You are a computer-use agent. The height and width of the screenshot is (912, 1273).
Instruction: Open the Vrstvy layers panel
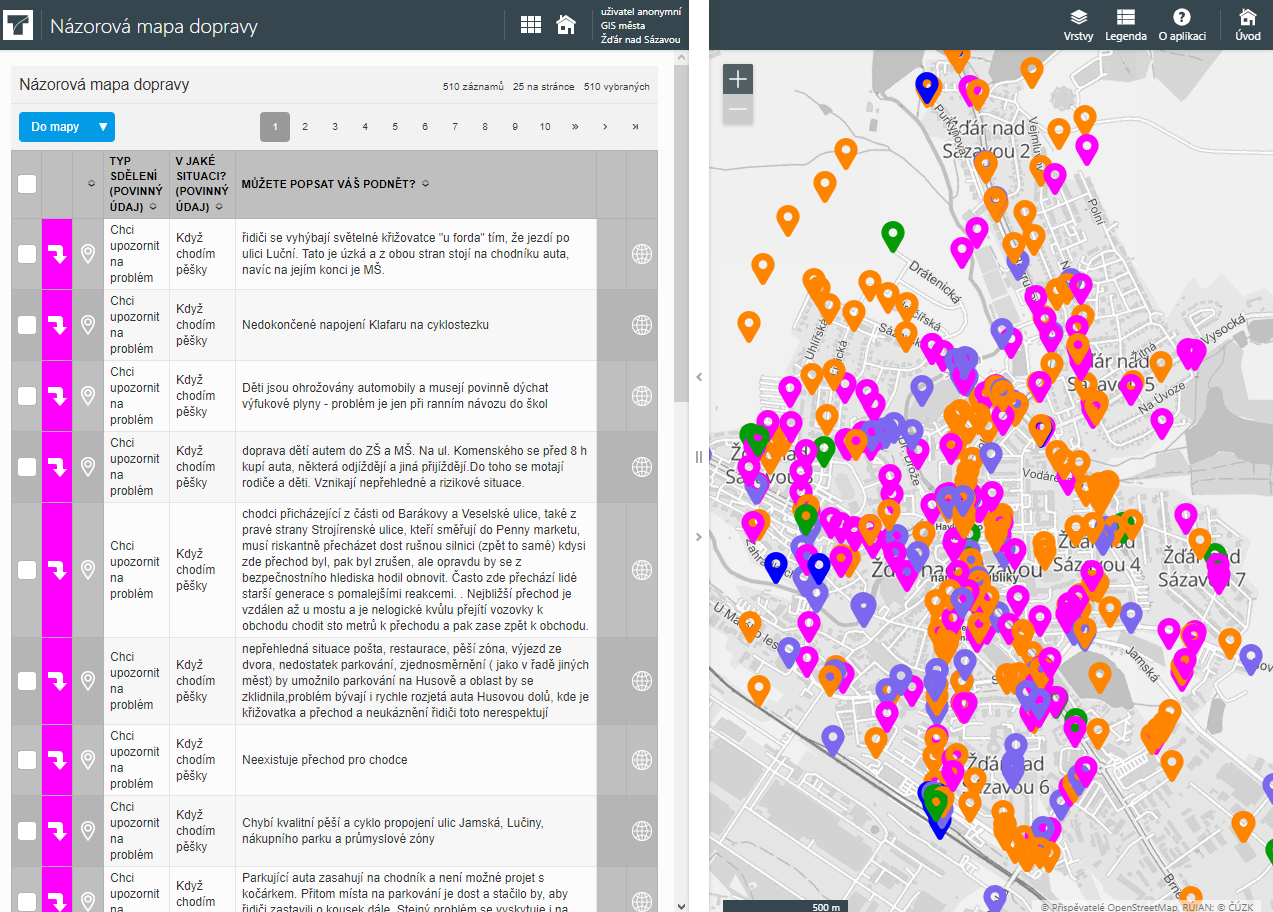tap(1078, 25)
